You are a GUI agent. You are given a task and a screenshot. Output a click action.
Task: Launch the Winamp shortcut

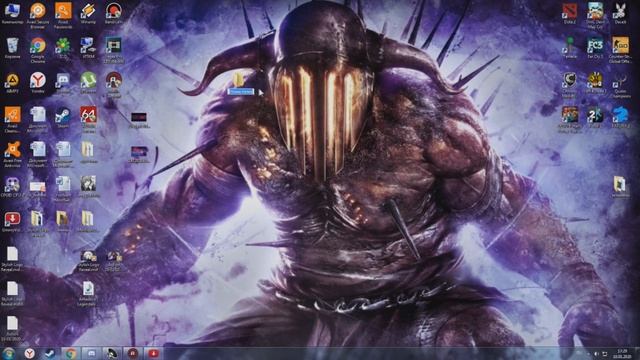coord(88,13)
